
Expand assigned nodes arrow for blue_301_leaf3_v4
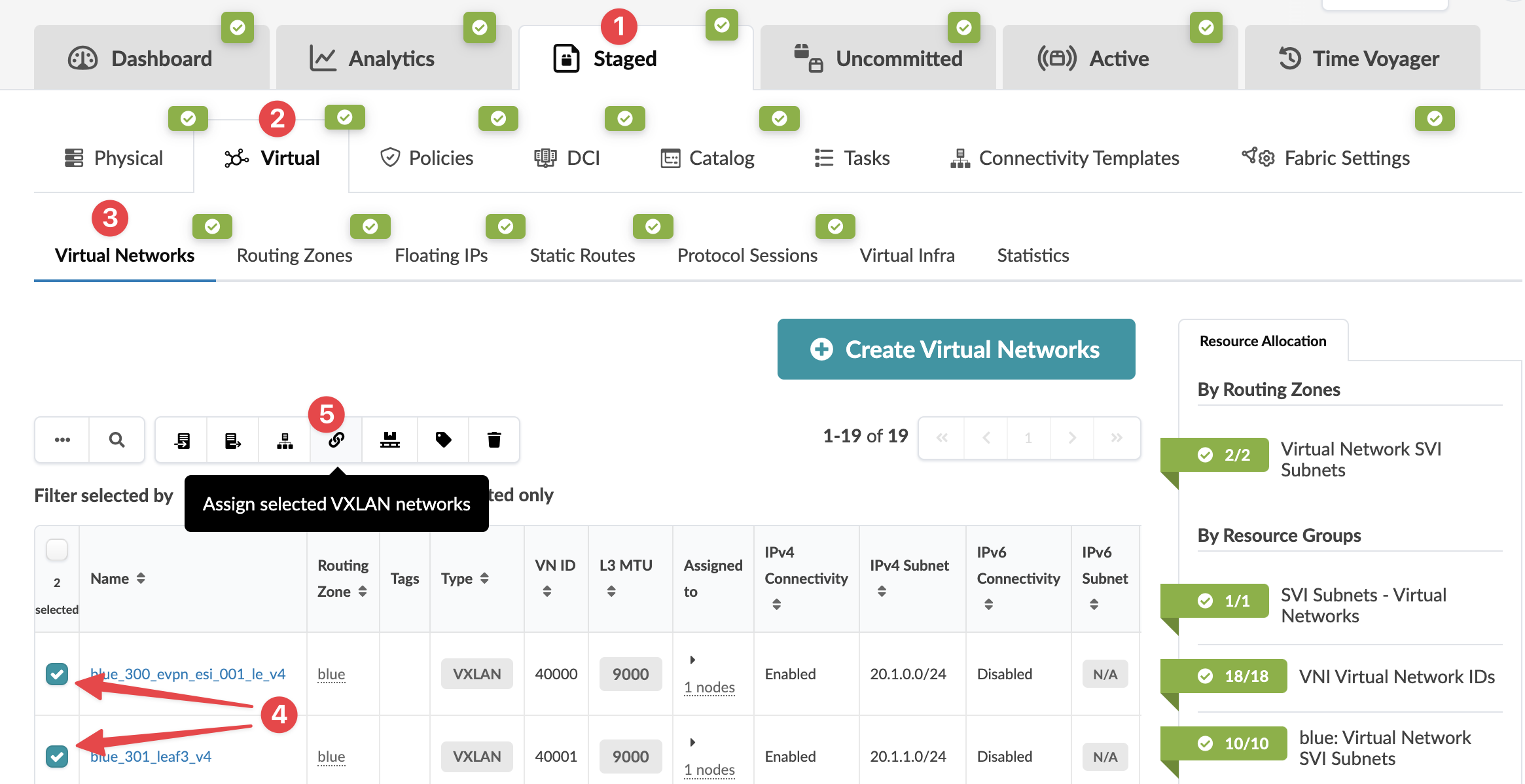coord(692,742)
